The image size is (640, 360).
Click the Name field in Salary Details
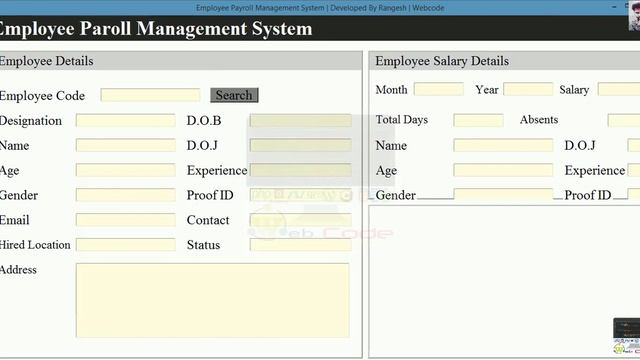coord(503,145)
